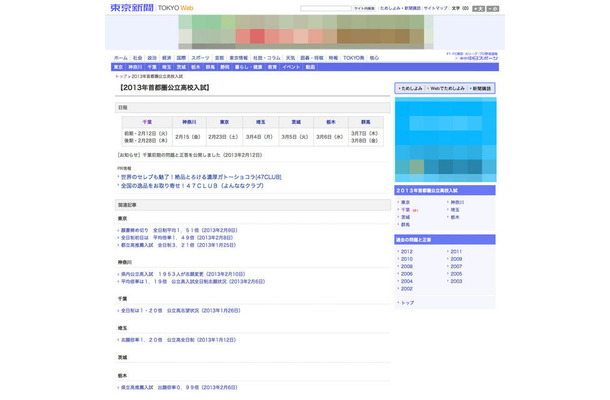The height and width of the screenshot is (400, 610).
Task: Click the サイト内検索 search button
Action: [x=365, y=8]
